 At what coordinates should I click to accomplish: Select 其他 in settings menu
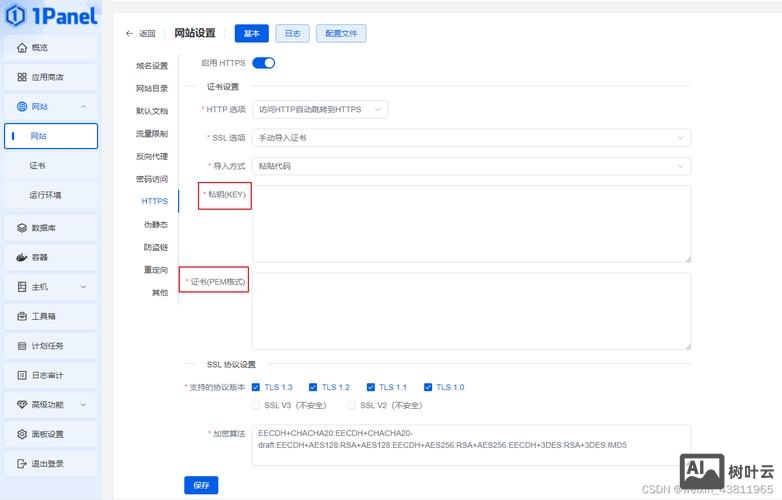[x=160, y=292]
